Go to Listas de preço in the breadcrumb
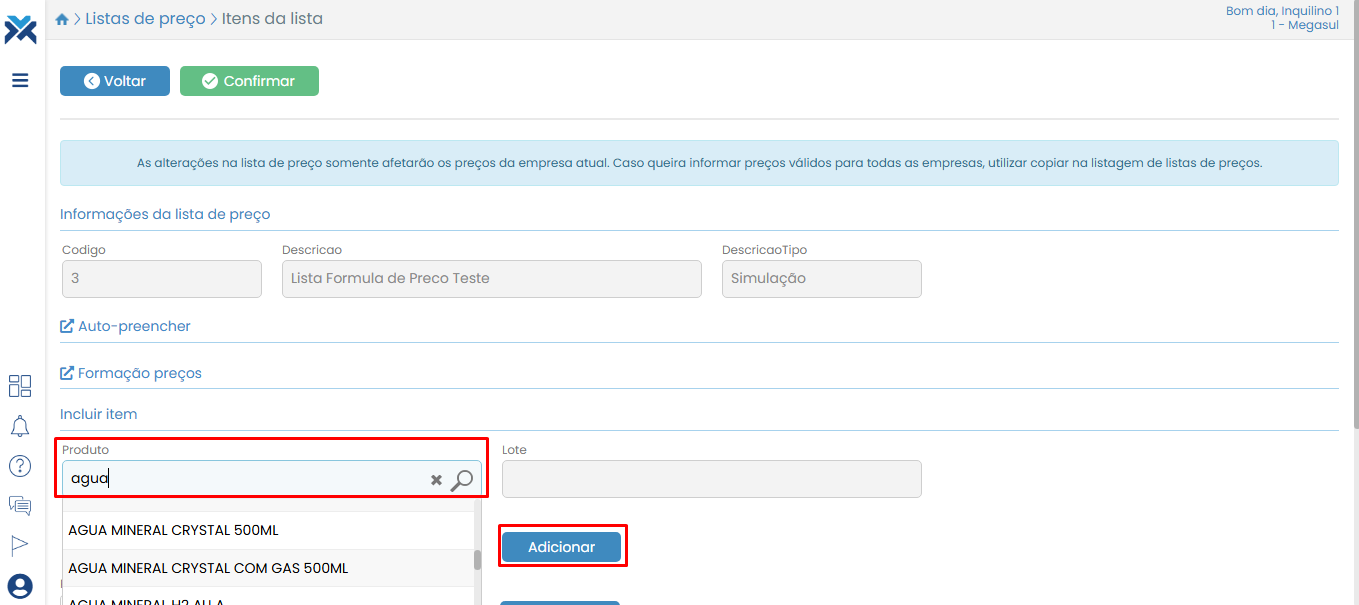 click(x=145, y=19)
